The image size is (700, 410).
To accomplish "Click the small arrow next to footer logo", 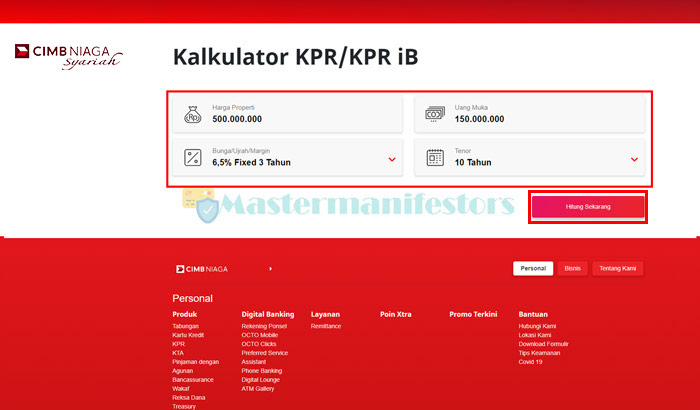I will coord(271,269).
